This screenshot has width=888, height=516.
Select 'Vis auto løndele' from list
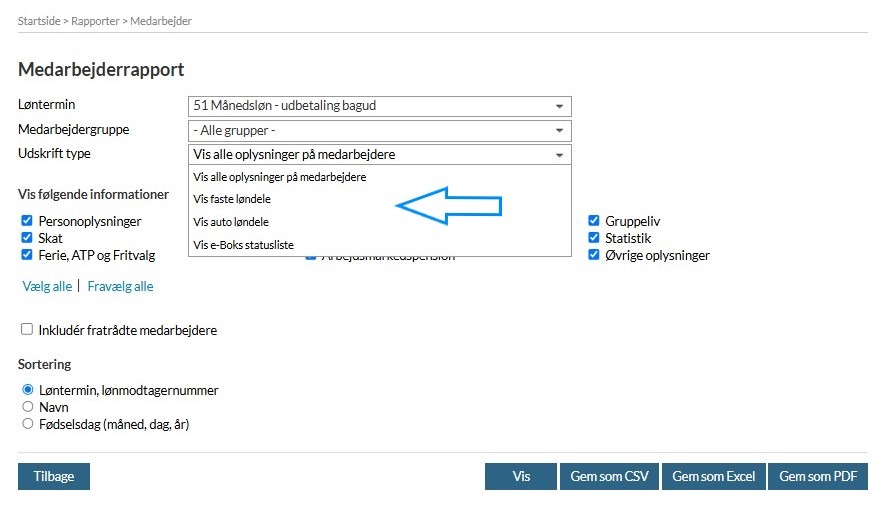click(232, 222)
